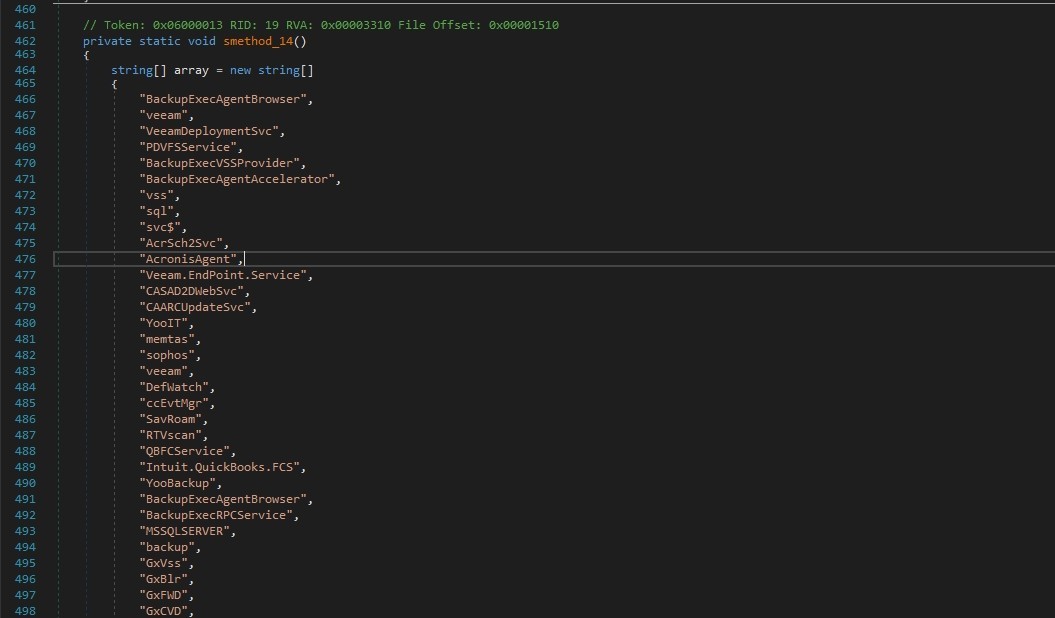The image size is (1055, 618).
Task: Click the "Intuit.QuickBooks.FCS" string
Action: click(x=219, y=467)
